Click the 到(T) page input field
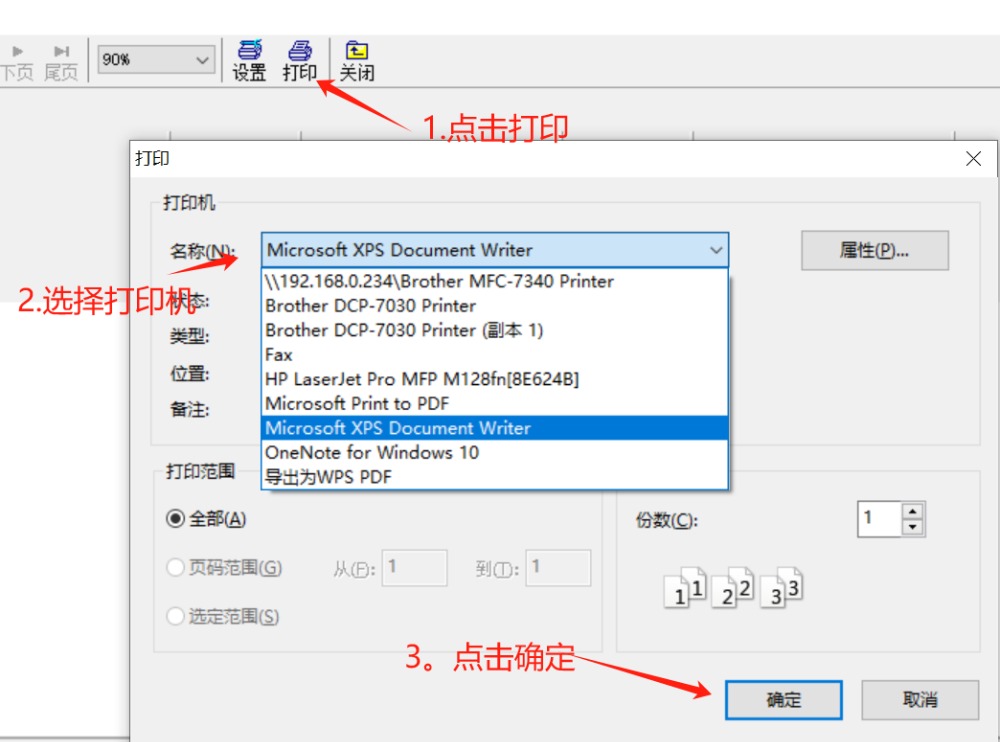This screenshot has height=742, width=1000. 558,567
